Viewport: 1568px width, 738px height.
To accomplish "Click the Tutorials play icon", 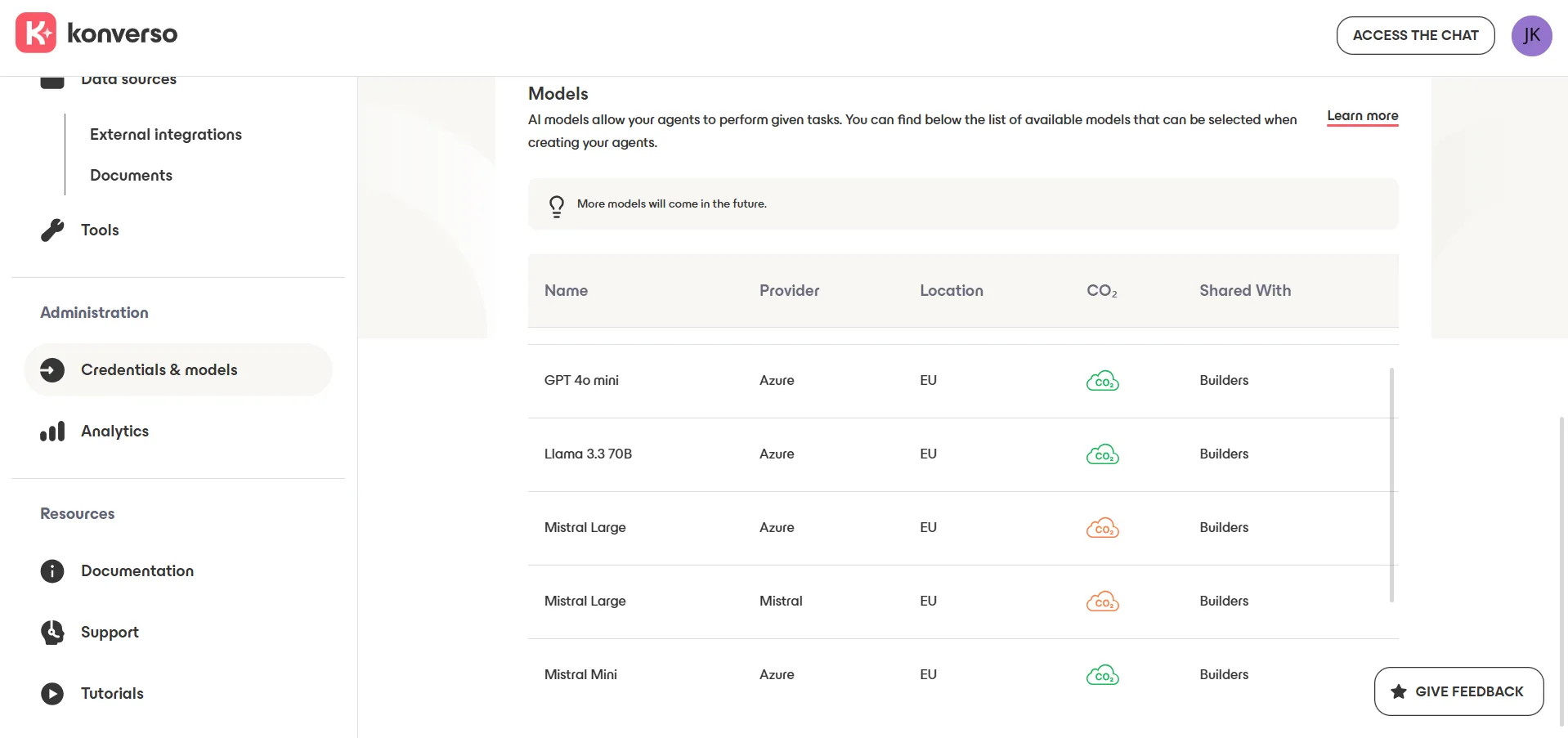I will 52,694.
